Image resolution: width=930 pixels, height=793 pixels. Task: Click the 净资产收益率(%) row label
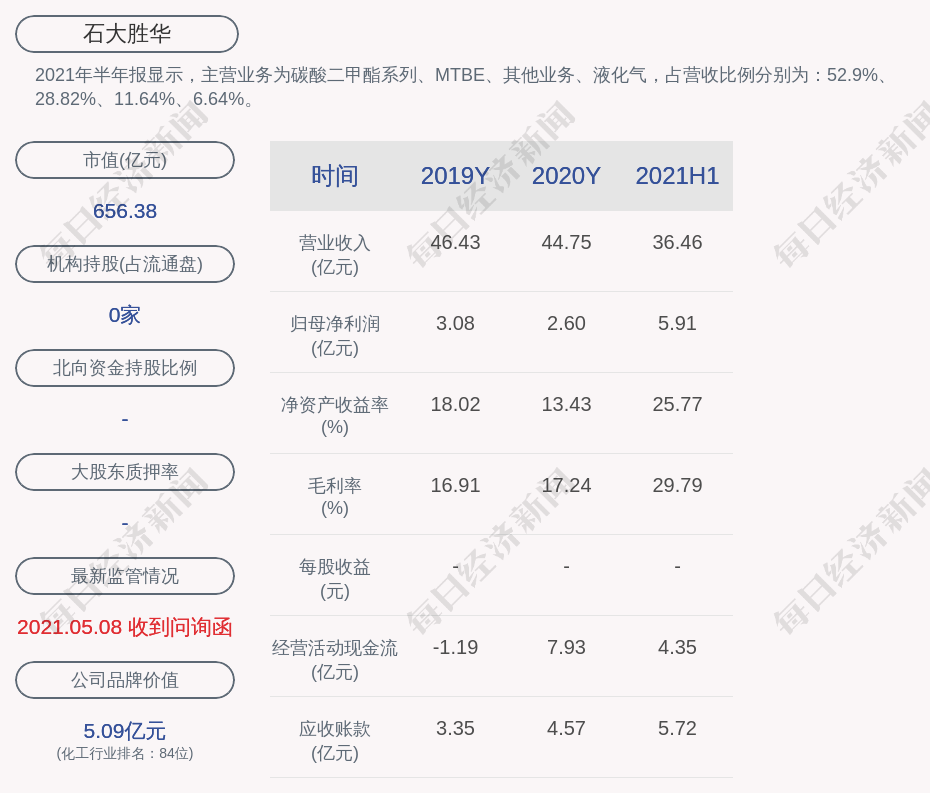pyautogui.click(x=334, y=415)
